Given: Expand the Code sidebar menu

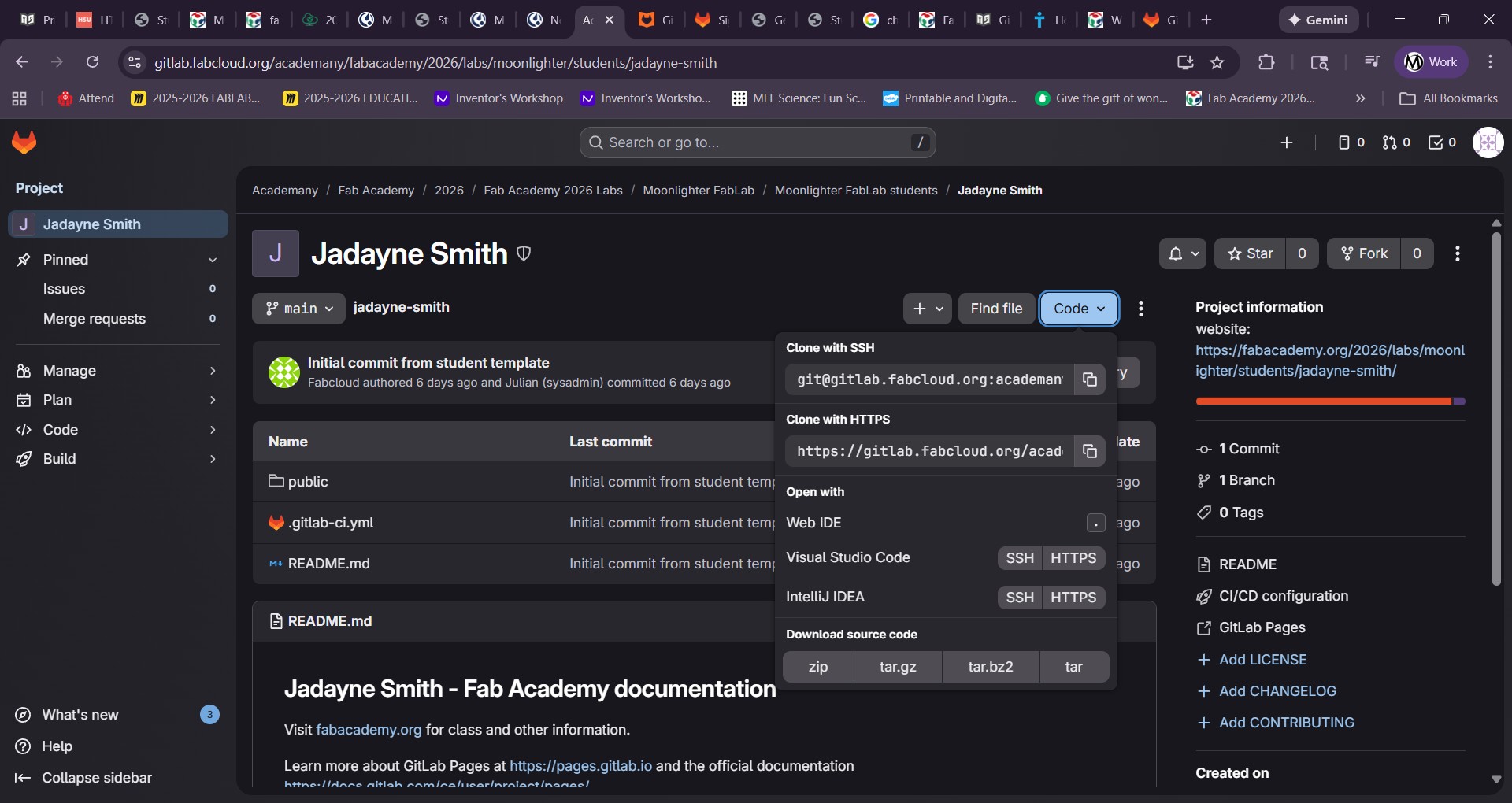Looking at the screenshot, I should [x=118, y=430].
